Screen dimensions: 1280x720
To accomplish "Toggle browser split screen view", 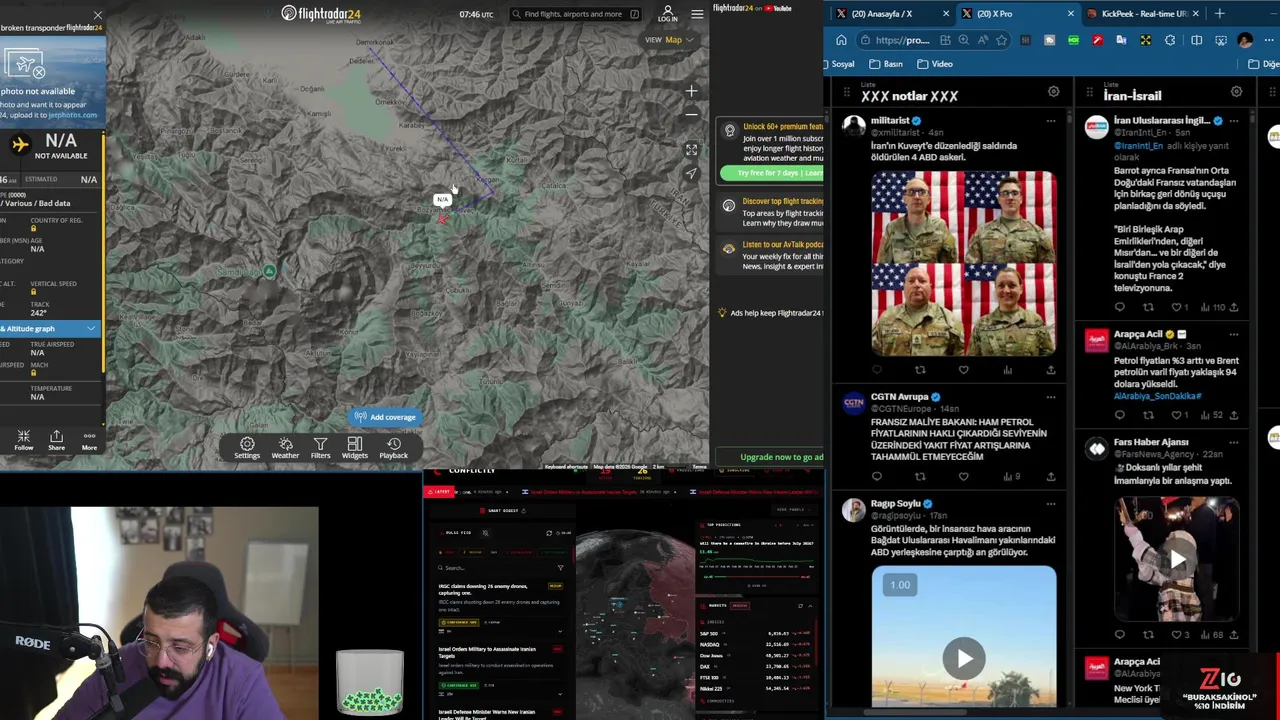I will [1196, 40].
